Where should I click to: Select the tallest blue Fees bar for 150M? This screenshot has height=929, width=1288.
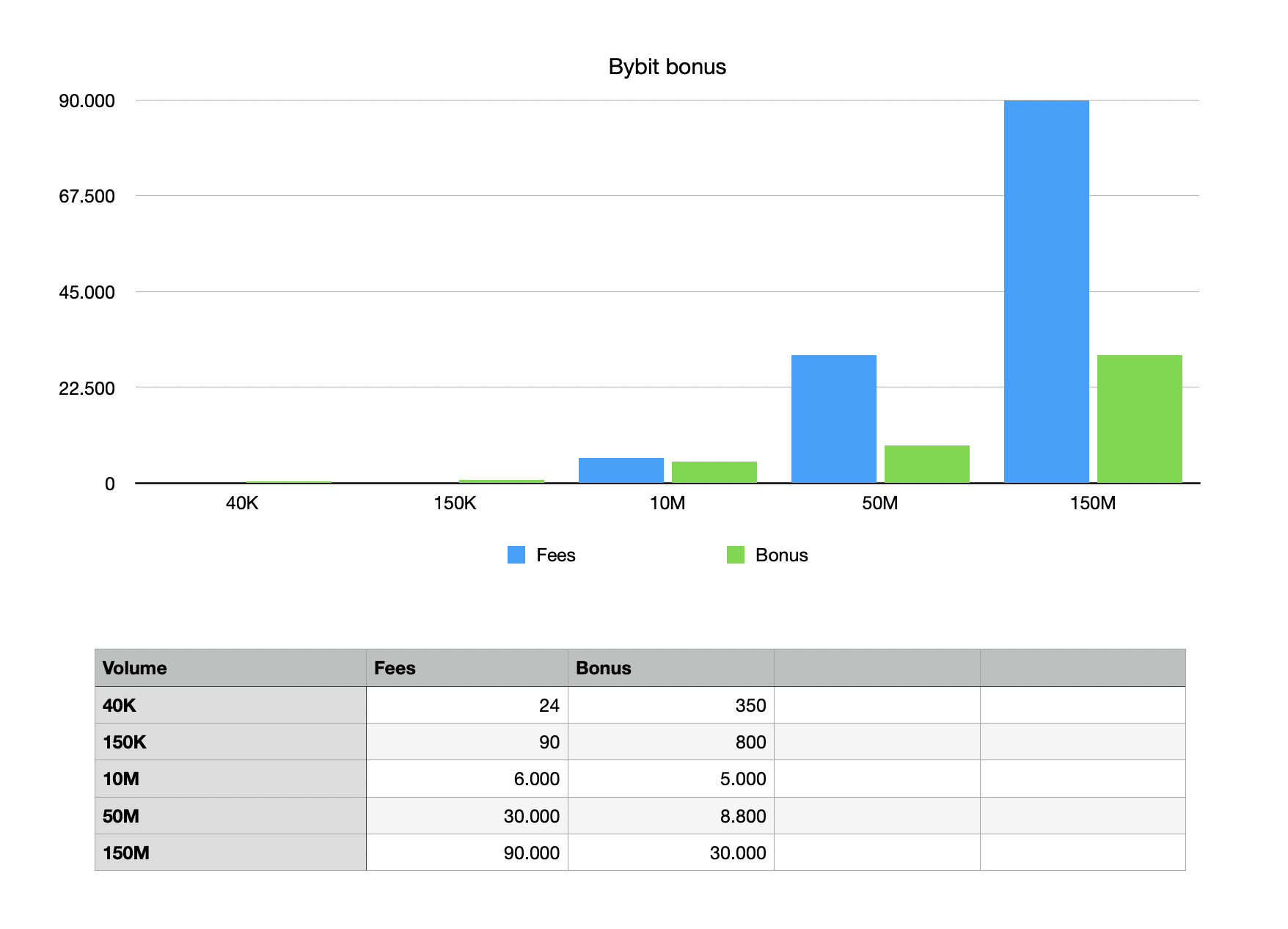click(x=1046, y=291)
